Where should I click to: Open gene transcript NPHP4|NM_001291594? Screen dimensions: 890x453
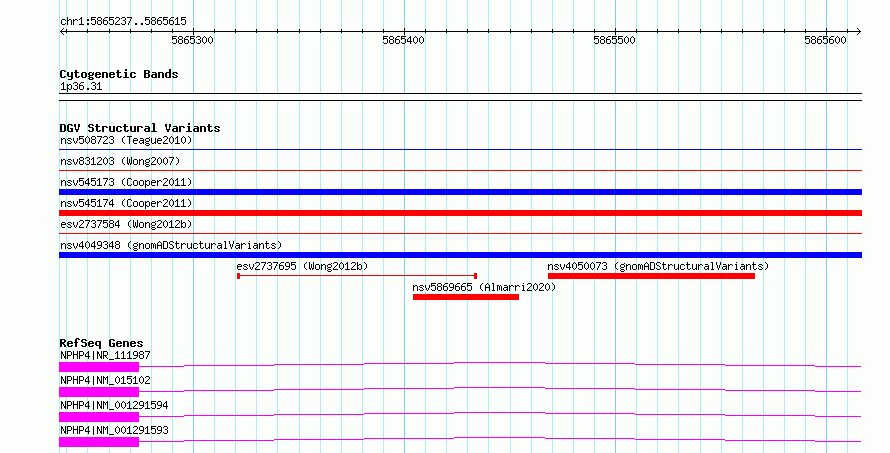(x=114, y=405)
